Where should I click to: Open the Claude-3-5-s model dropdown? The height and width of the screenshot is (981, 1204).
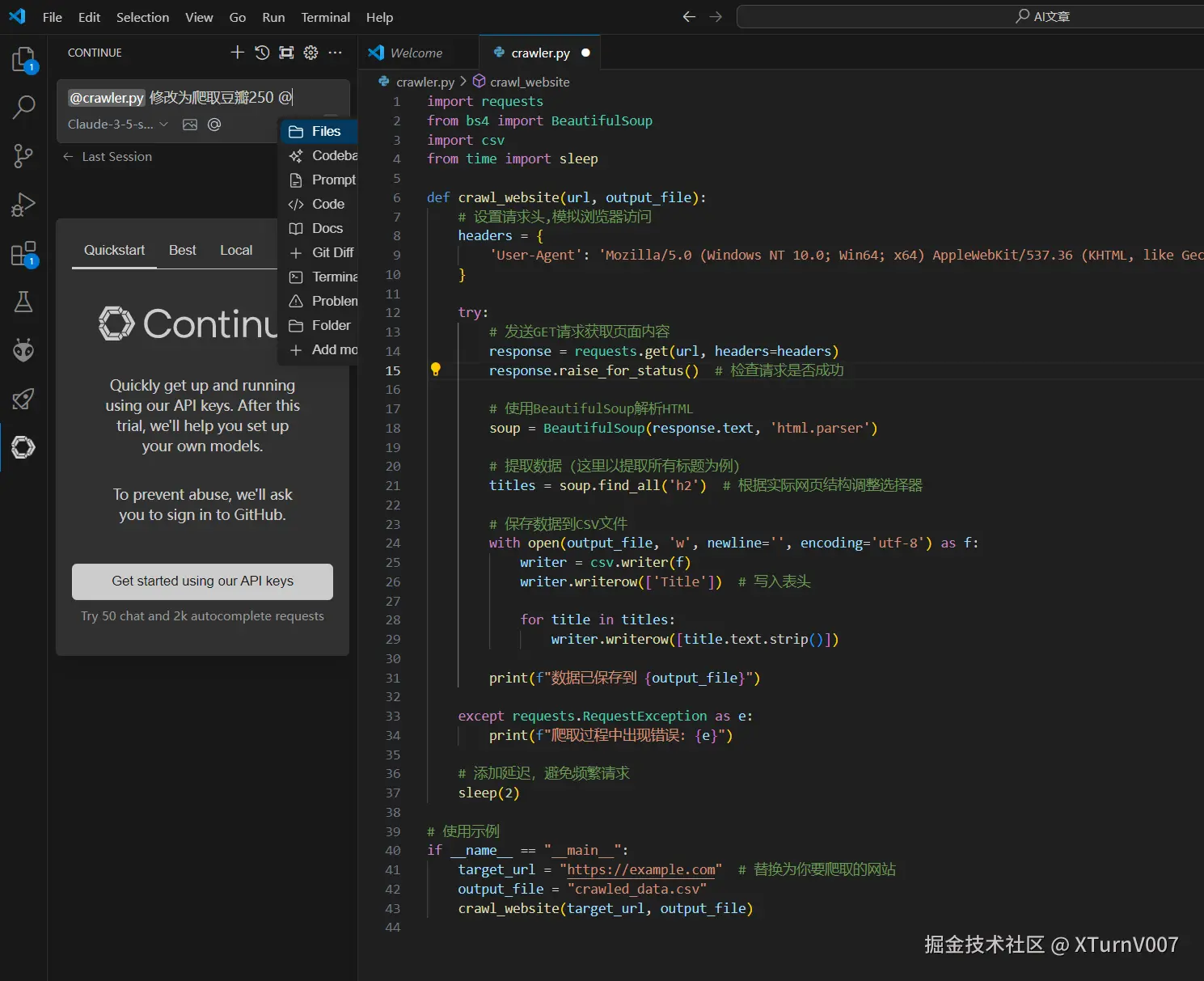[118, 124]
